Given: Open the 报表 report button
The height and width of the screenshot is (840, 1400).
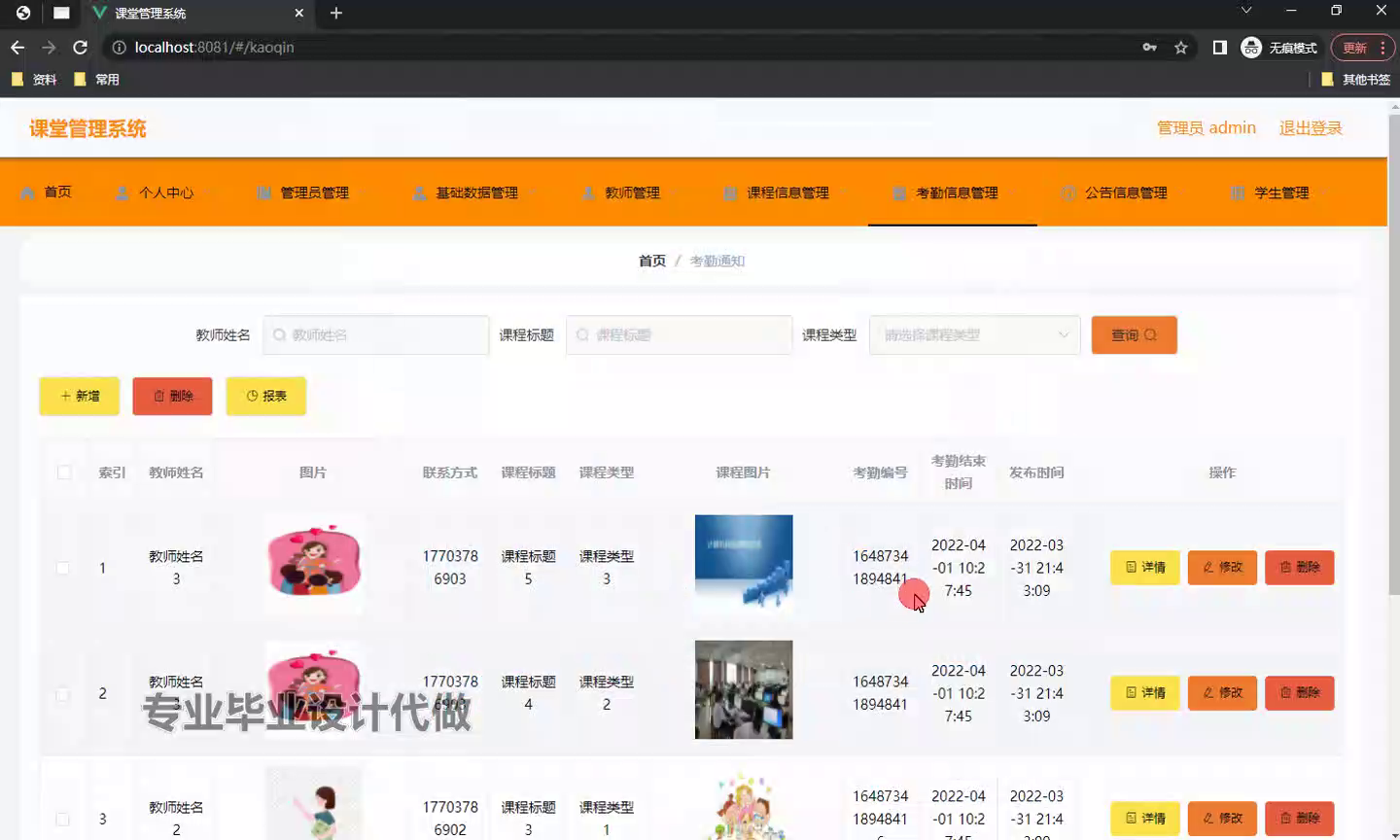Looking at the screenshot, I should [x=266, y=396].
